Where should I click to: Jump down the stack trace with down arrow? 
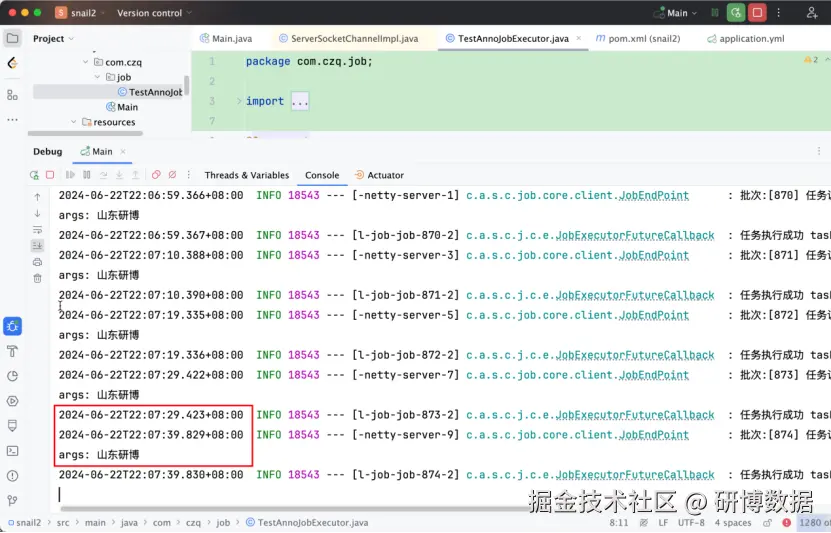click(x=37, y=213)
